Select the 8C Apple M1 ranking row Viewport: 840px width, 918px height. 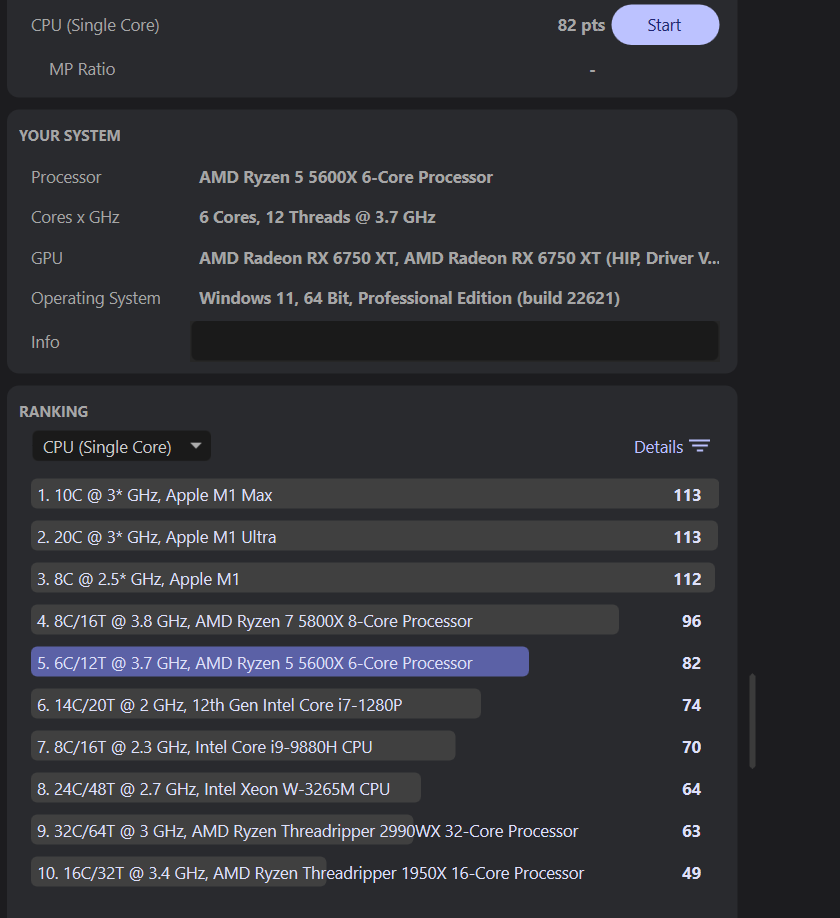pyautogui.click(x=375, y=579)
